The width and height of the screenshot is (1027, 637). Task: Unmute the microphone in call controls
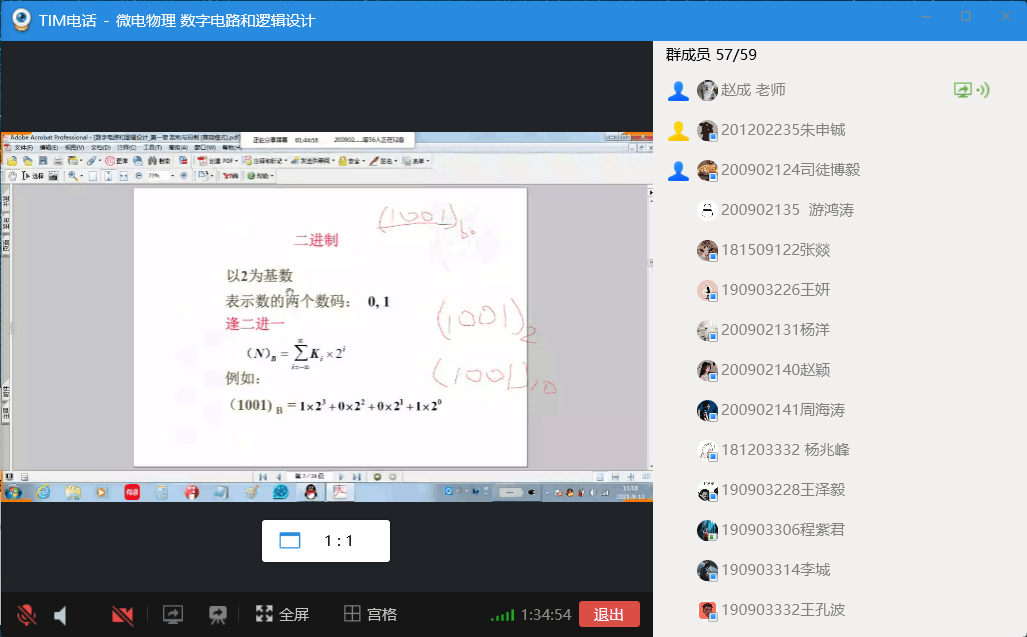coord(27,614)
